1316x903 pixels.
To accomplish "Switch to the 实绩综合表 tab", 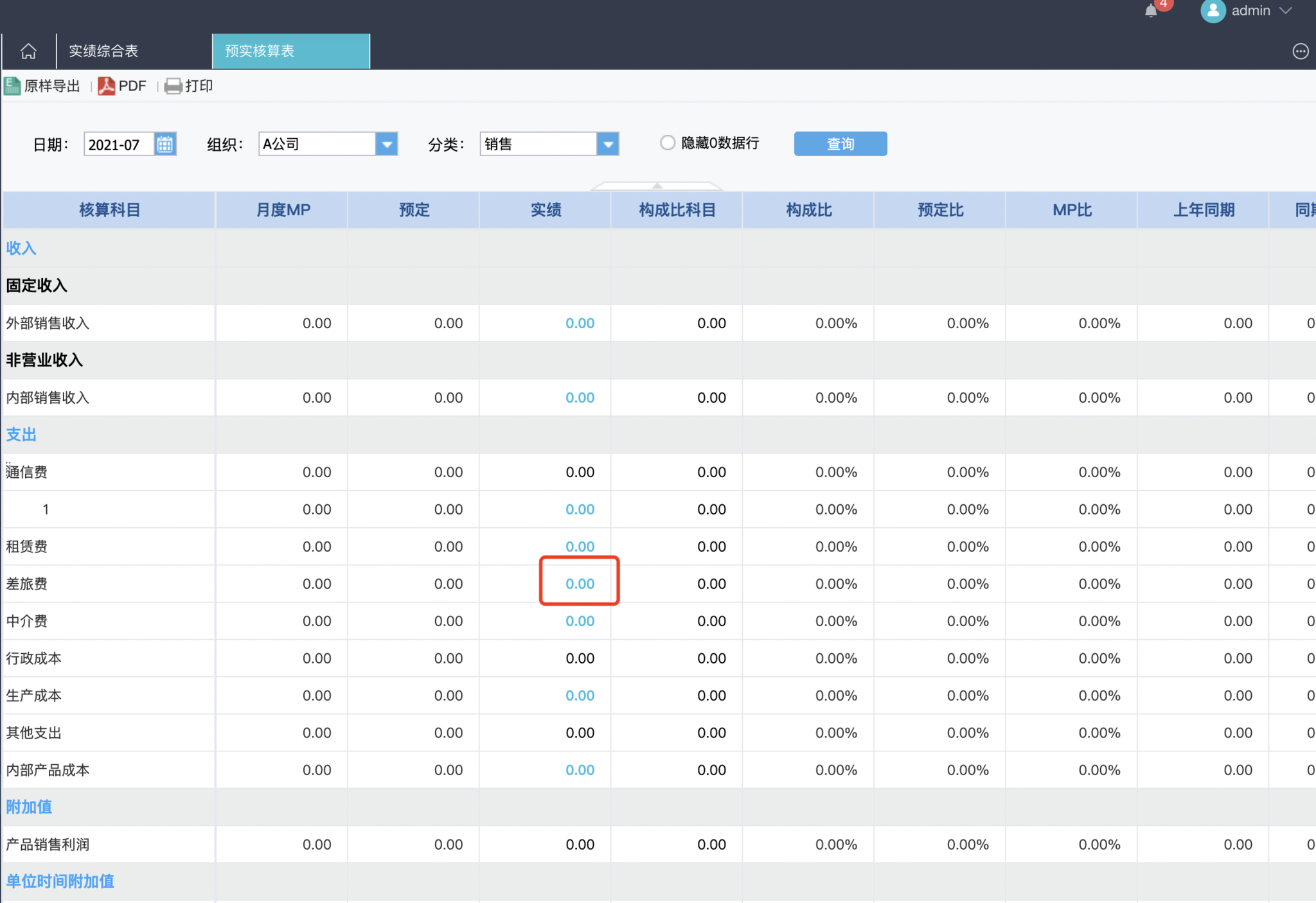I will click(103, 51).
